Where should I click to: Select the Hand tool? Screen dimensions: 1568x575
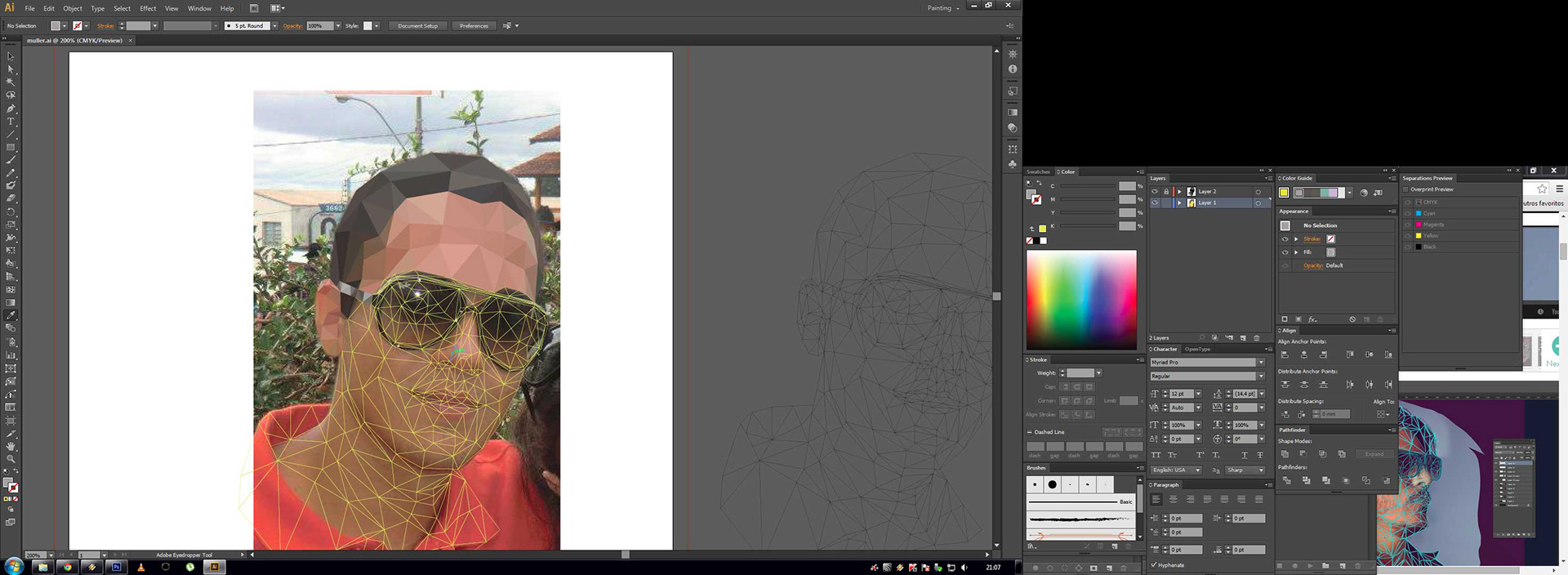point(11,446)
